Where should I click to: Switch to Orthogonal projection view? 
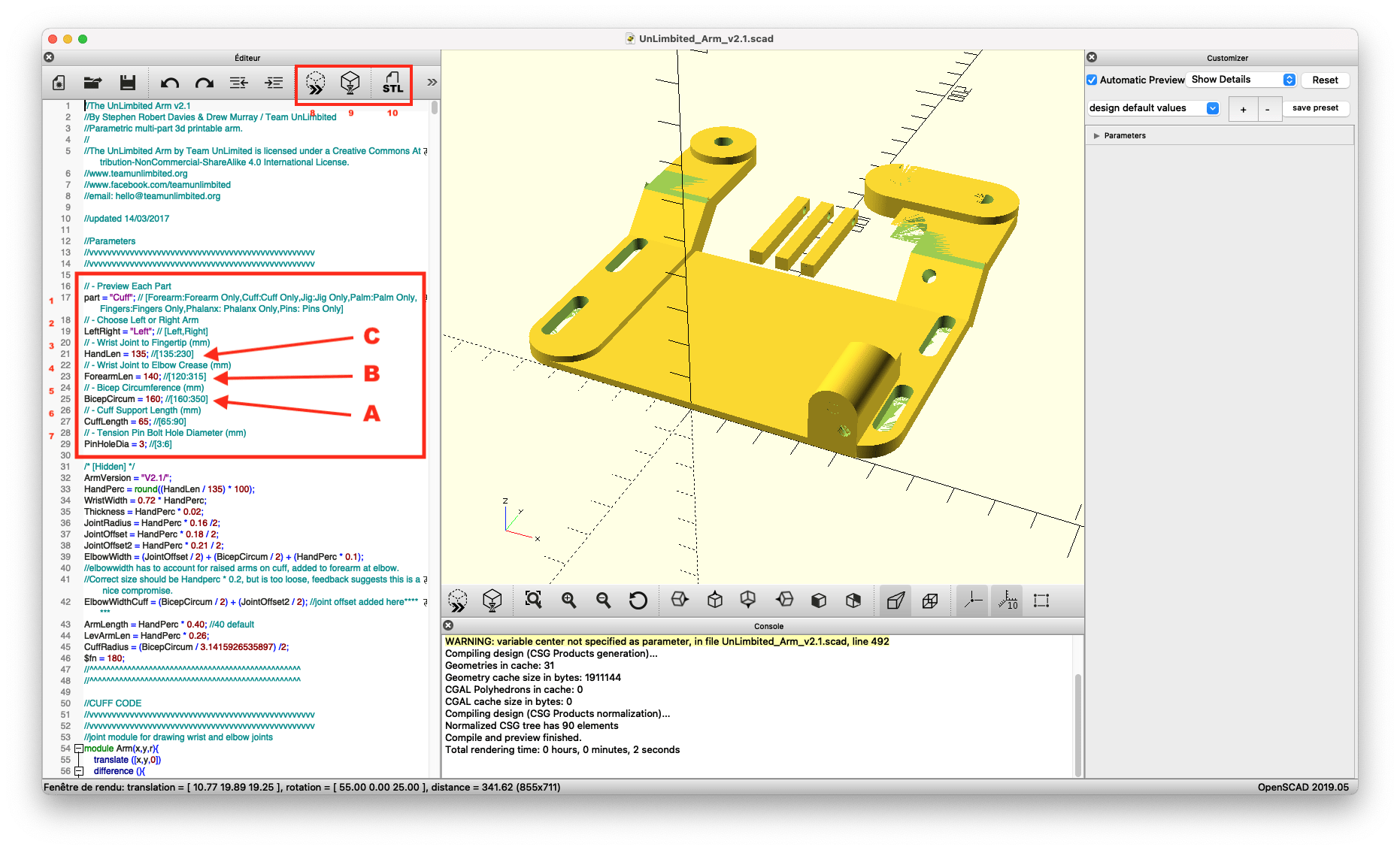coord(930,600)
